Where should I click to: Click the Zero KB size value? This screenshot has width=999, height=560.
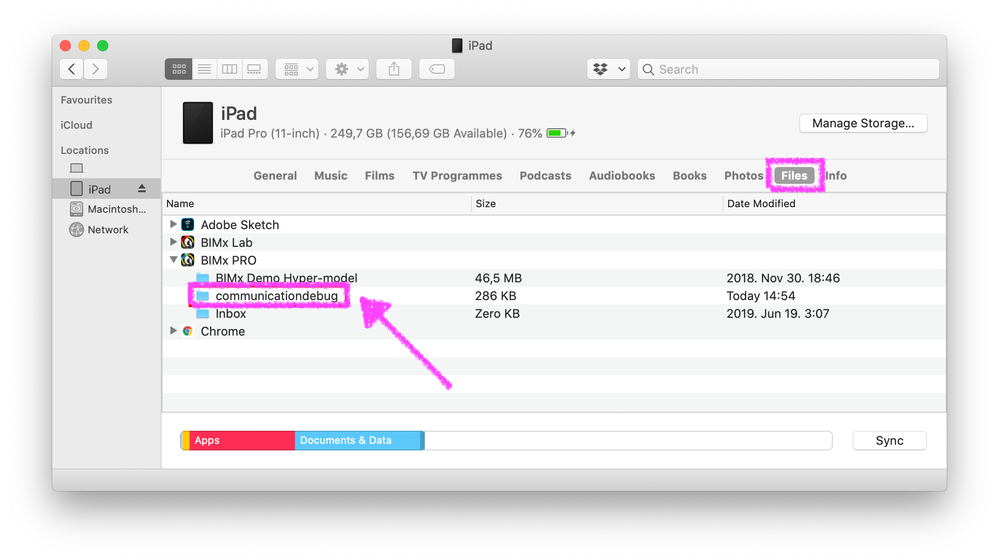click(x=497, y=313)
